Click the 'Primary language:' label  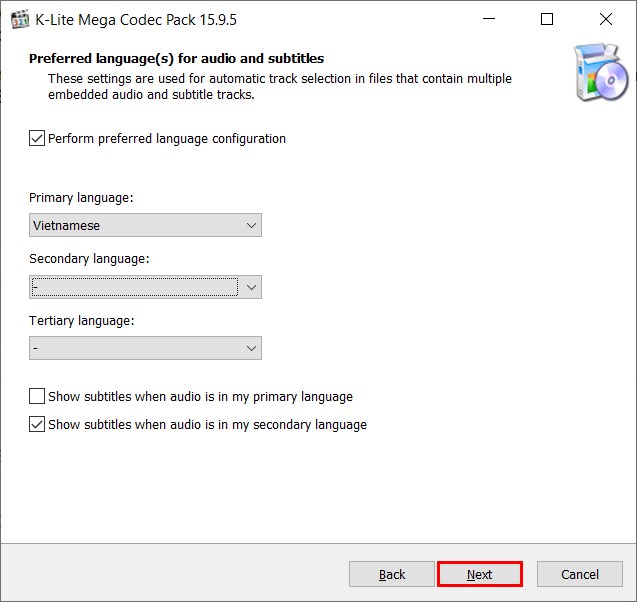[81, 198]
